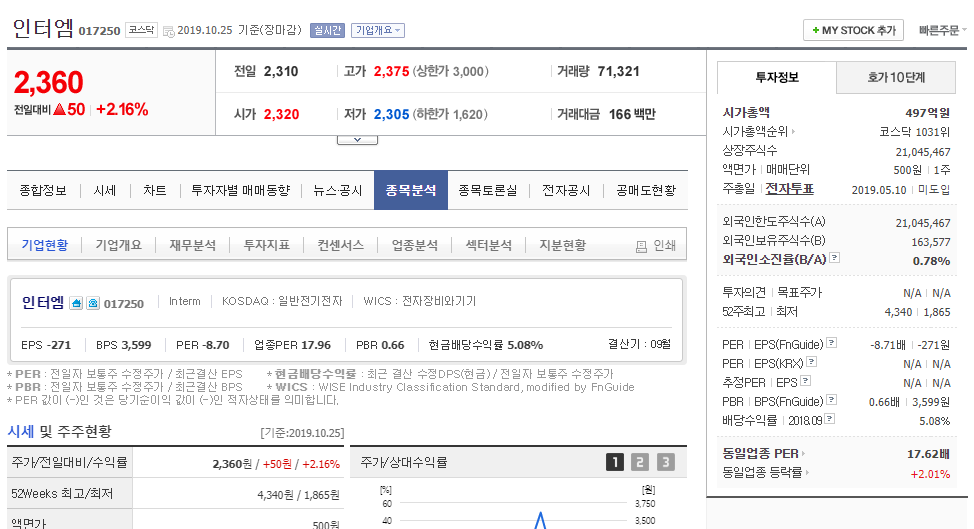The image size is (974, 529).
Task: Toggle the 실시간 real-time button
Action: (x=327, y=30)
